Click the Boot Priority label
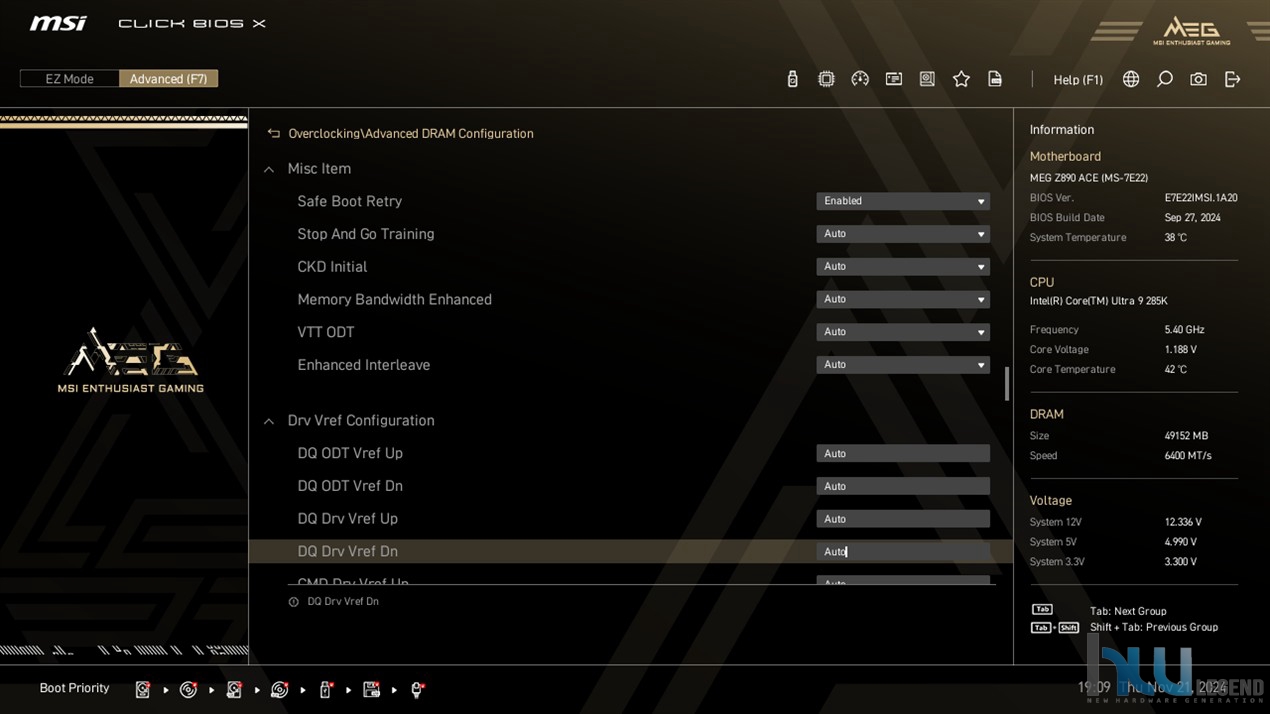 74,688
